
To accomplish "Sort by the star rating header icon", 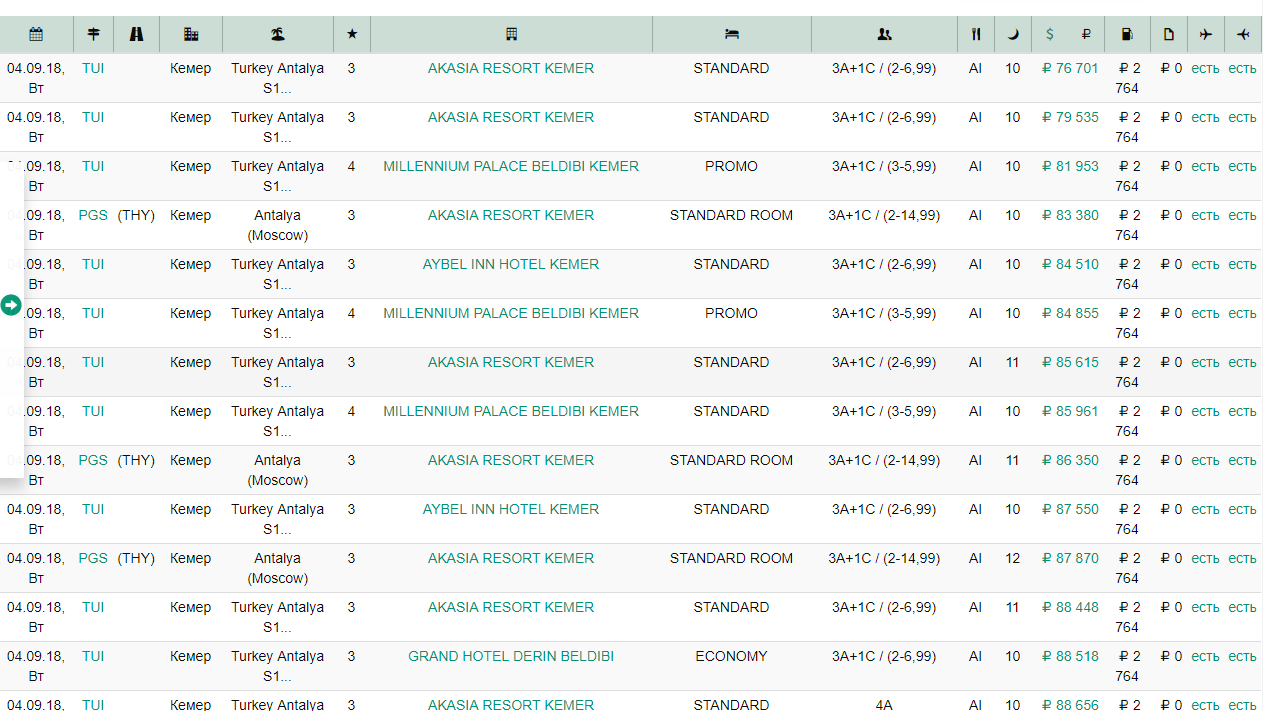I will pos(352,34).
